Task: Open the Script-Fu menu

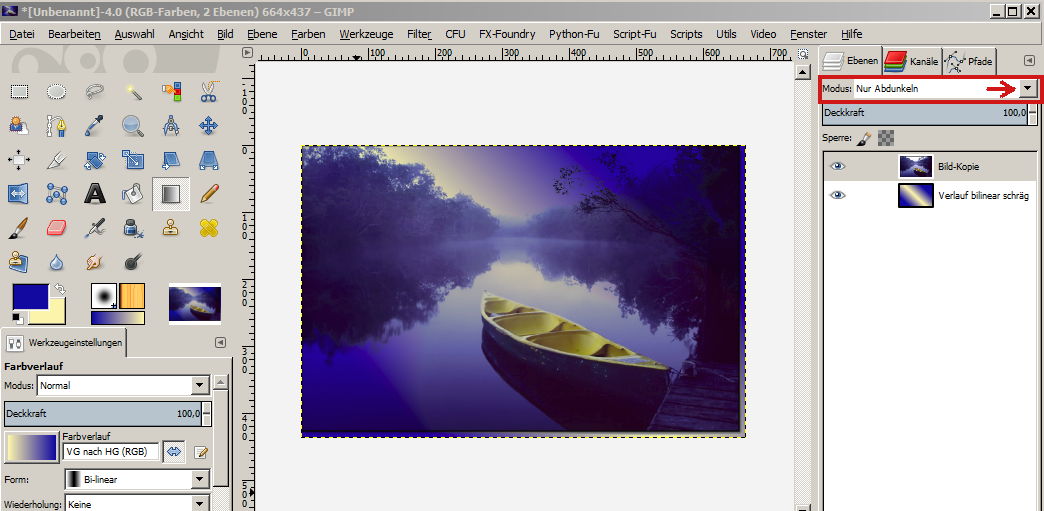Action: pos(635,34)
